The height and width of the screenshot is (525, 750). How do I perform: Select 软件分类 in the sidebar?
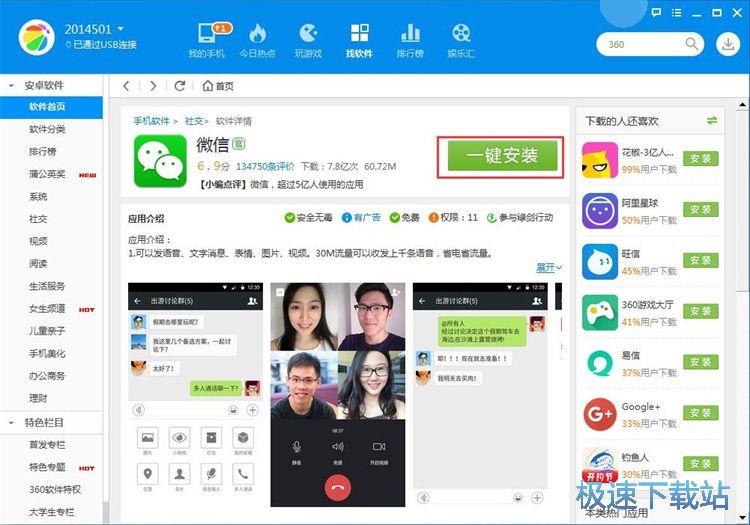47,129
